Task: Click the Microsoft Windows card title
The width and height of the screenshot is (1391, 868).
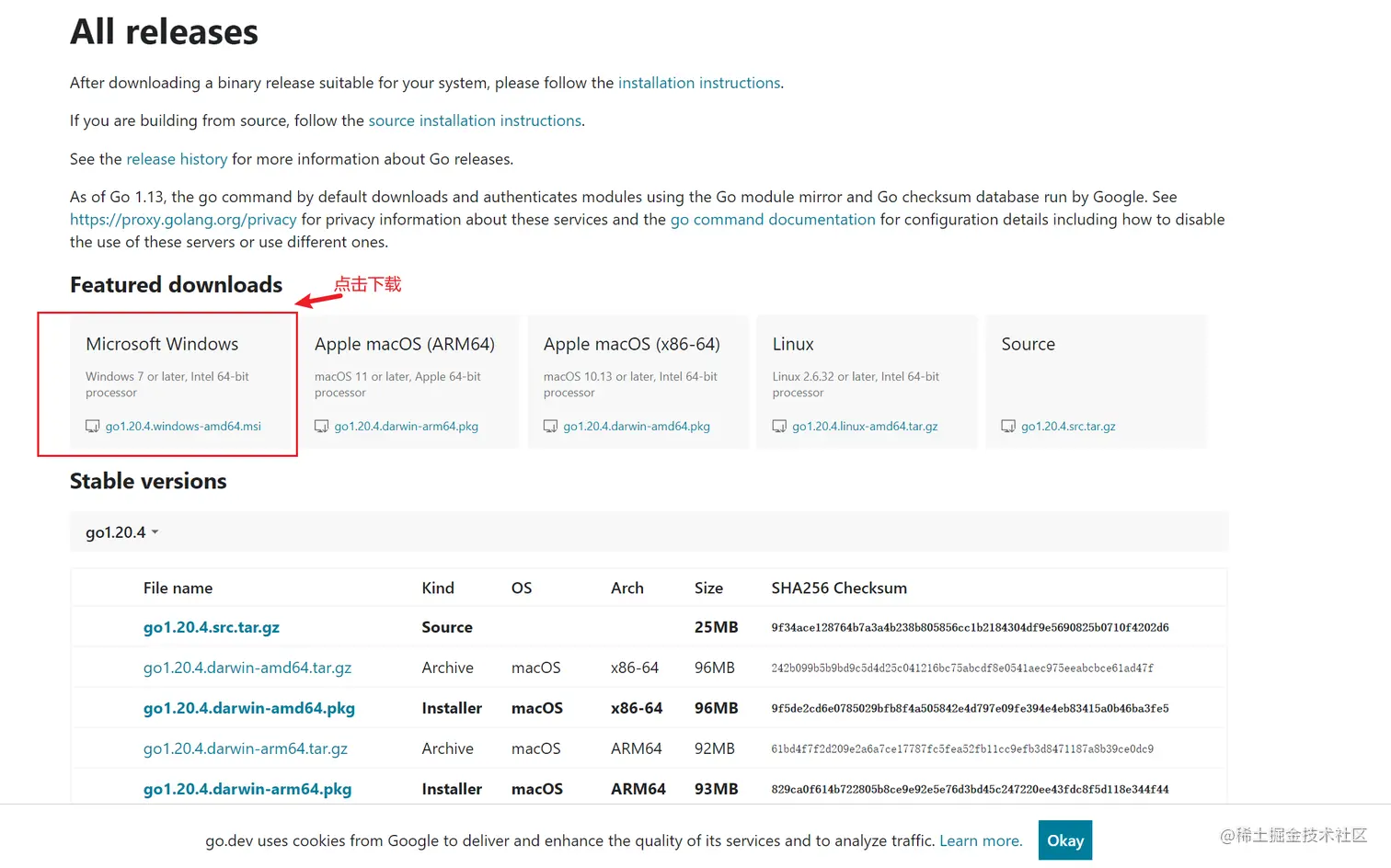Action: point(162,344)
